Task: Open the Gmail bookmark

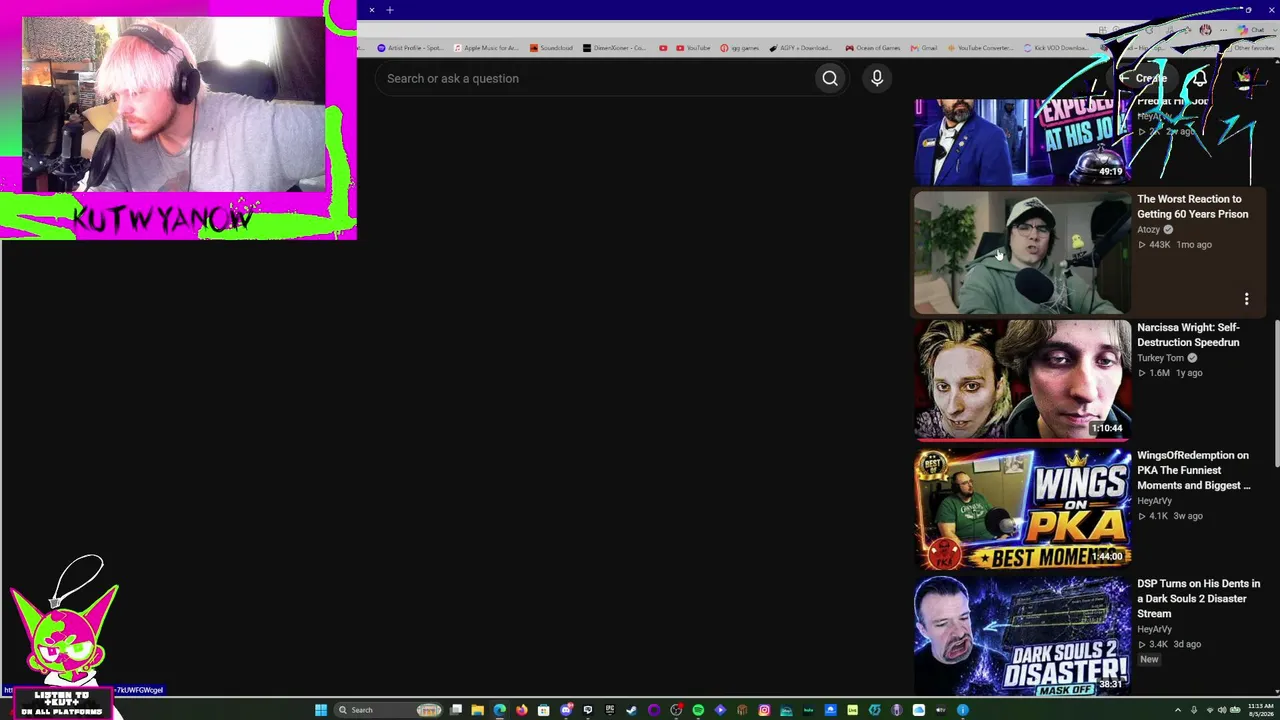Action: pyautogui.click(x=924, y=48)
